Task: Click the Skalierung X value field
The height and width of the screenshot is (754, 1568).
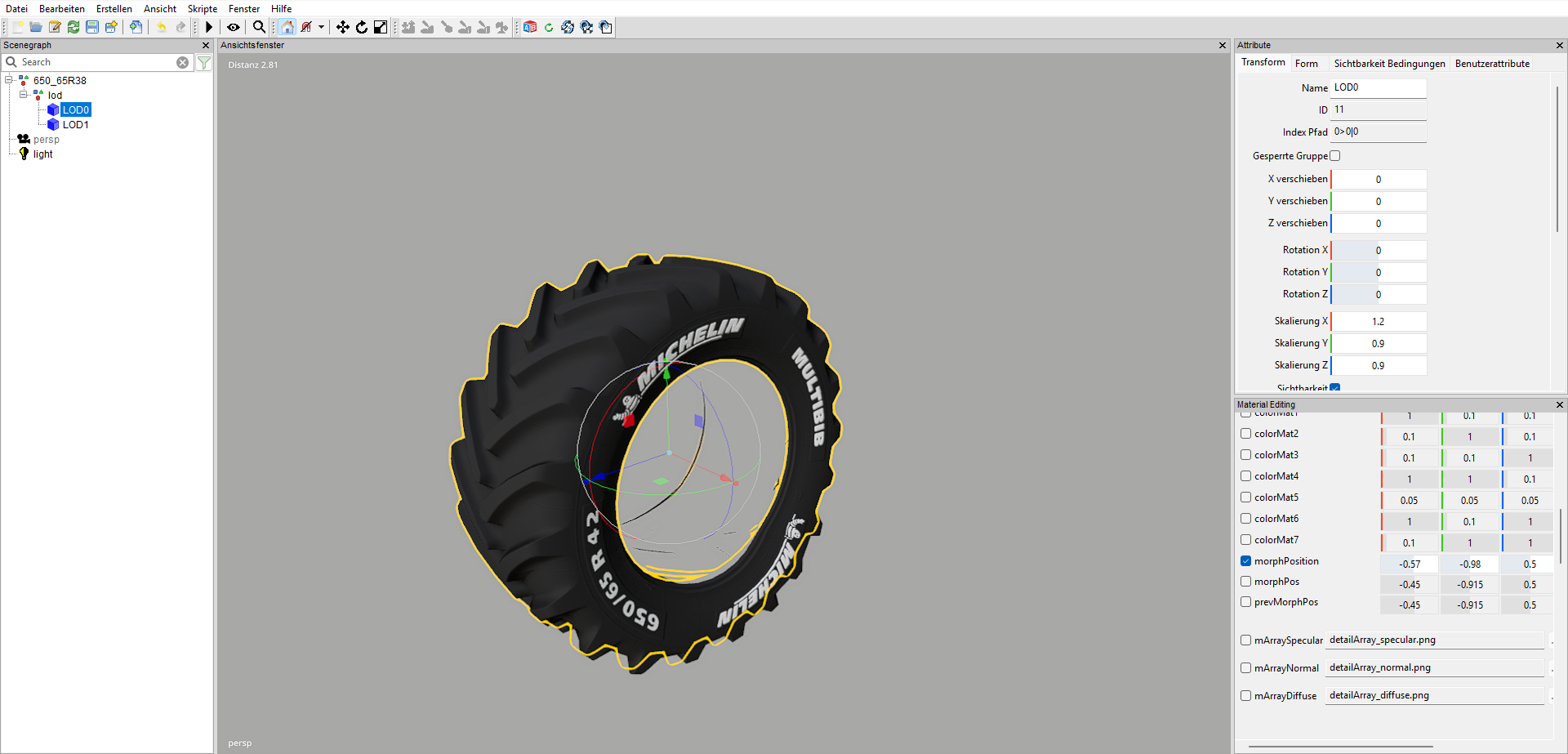Action: click(x=1379, y=322)
